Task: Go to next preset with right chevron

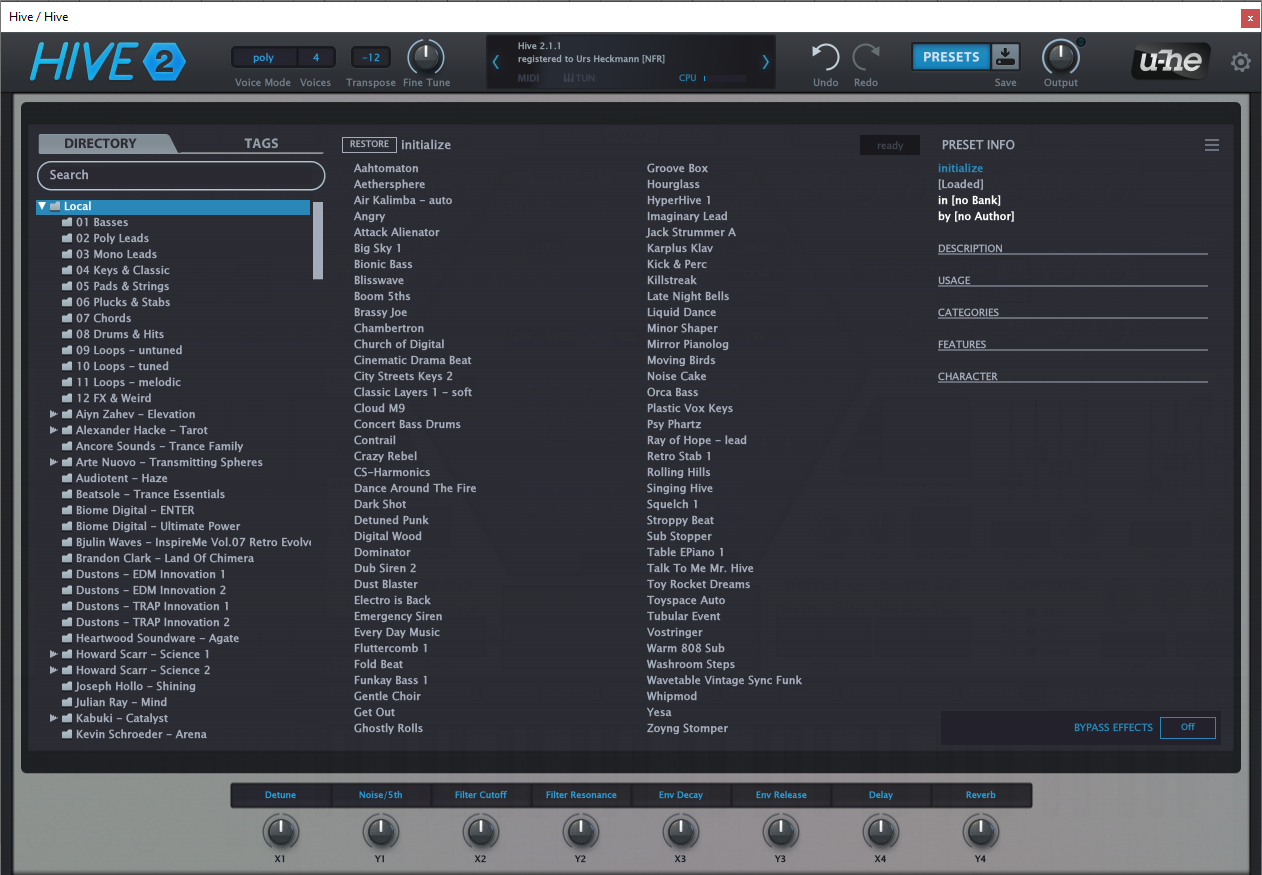Action: coord(766,62)
